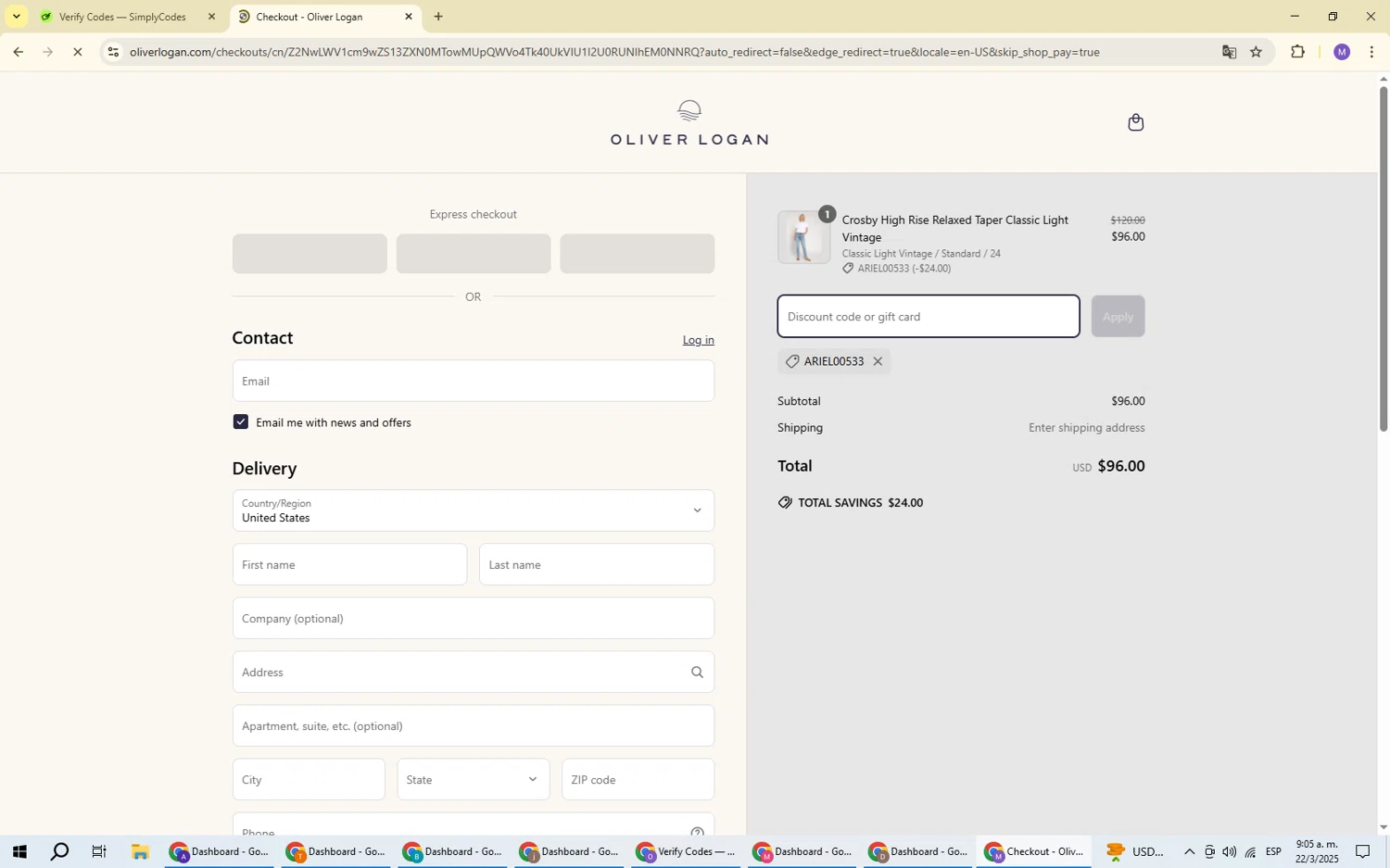Open the tab search dropdown arrow
Viewport: 1390px width, 868px height.
tap(16, 17)
